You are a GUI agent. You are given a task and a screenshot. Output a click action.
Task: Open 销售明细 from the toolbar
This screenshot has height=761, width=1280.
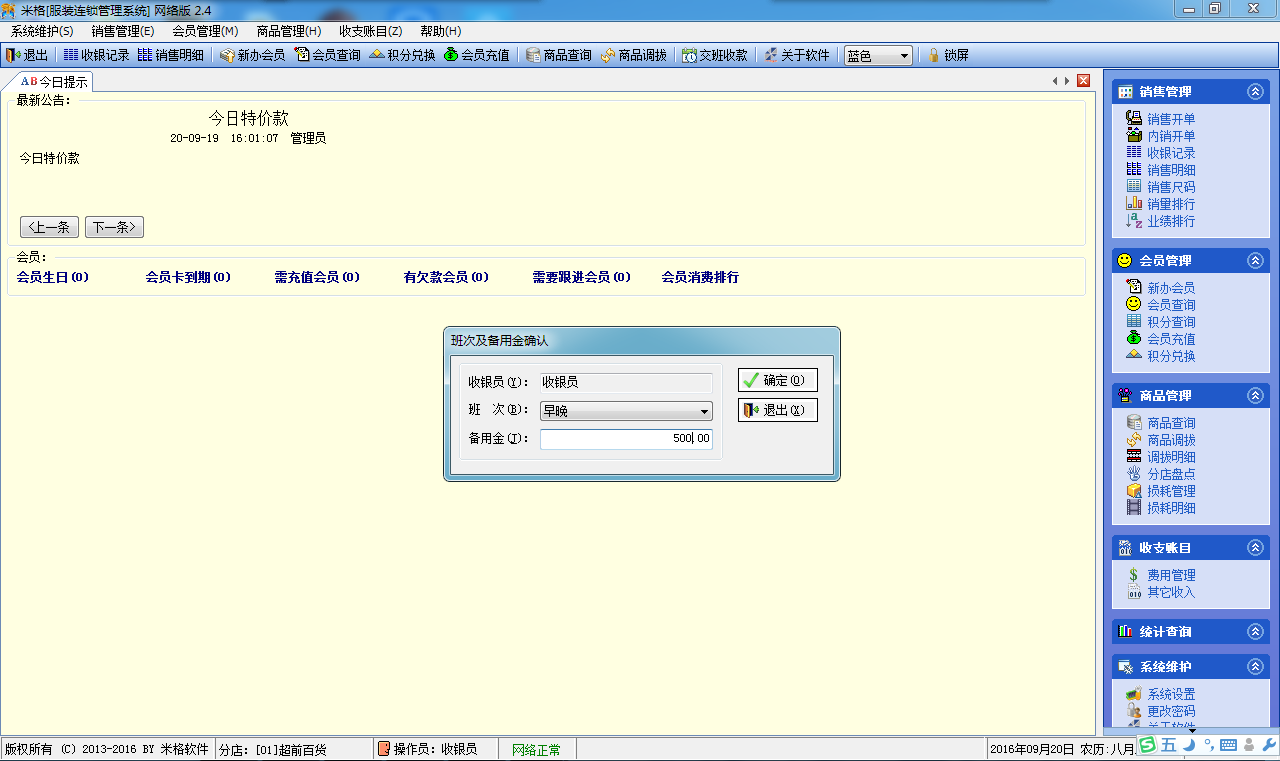pyautogui.click(x=170, y=56)
